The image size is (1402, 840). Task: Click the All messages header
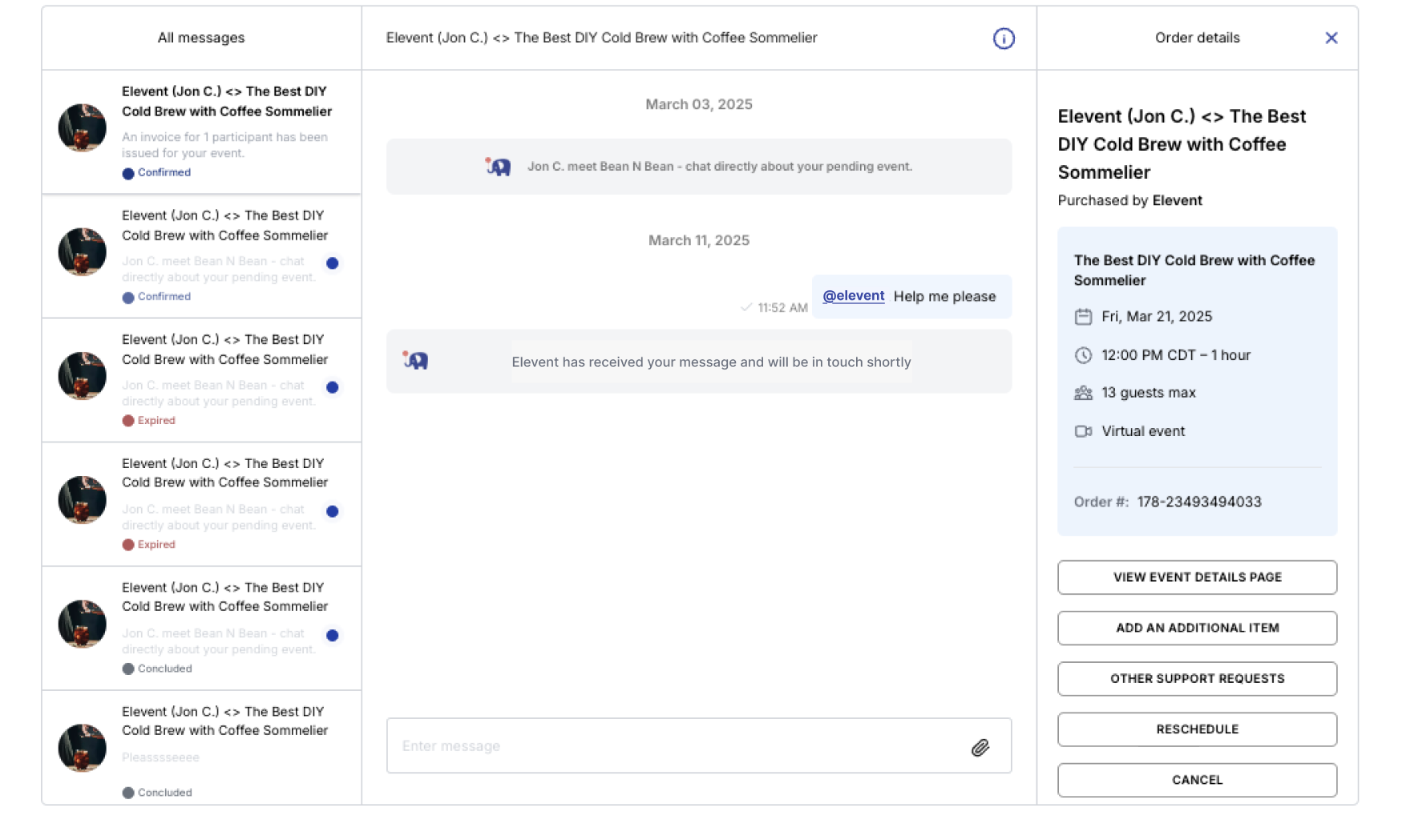pos(200,38)
